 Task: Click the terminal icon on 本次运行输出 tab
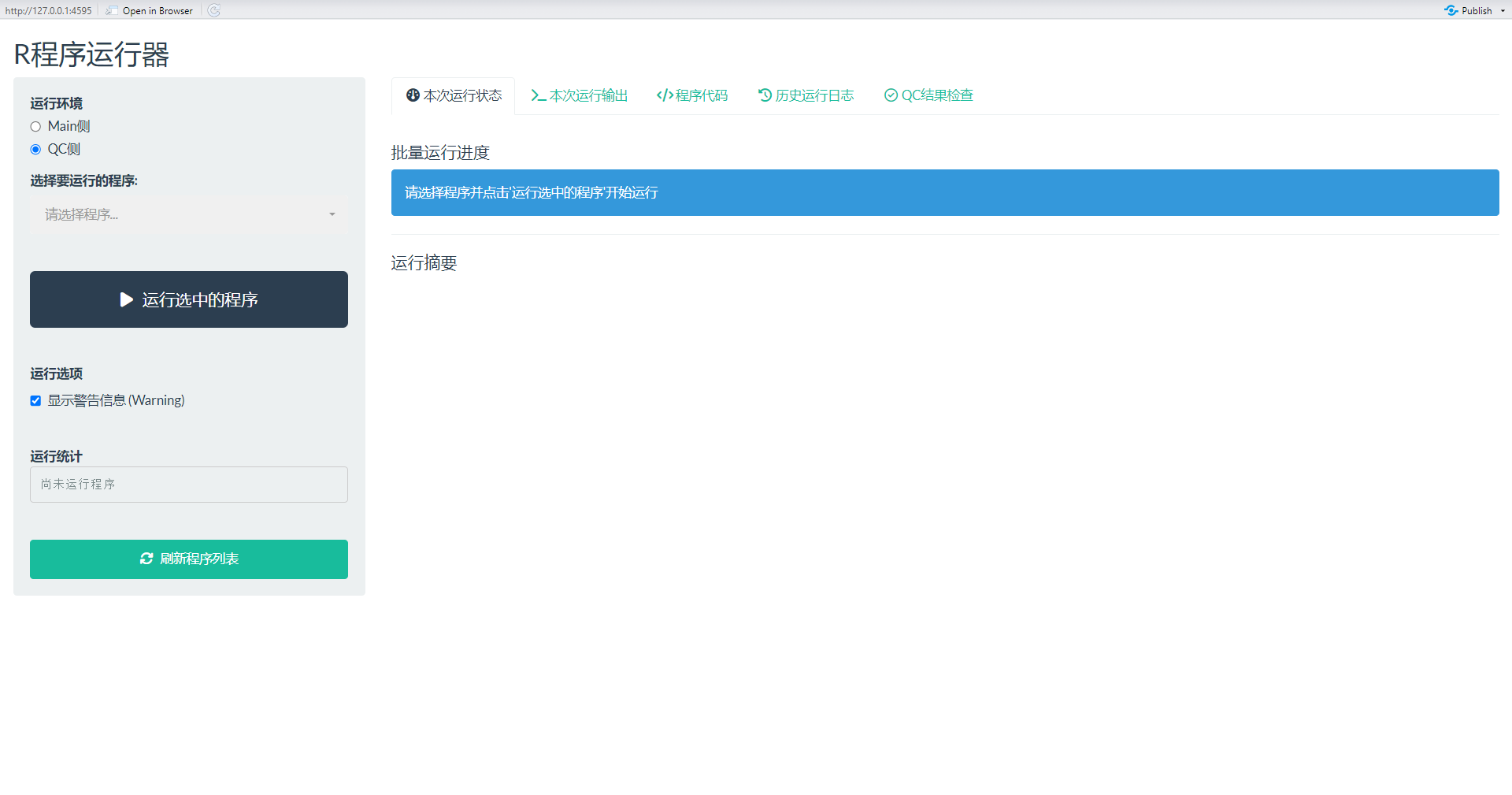pyautogui.click(x=538, y=95)
